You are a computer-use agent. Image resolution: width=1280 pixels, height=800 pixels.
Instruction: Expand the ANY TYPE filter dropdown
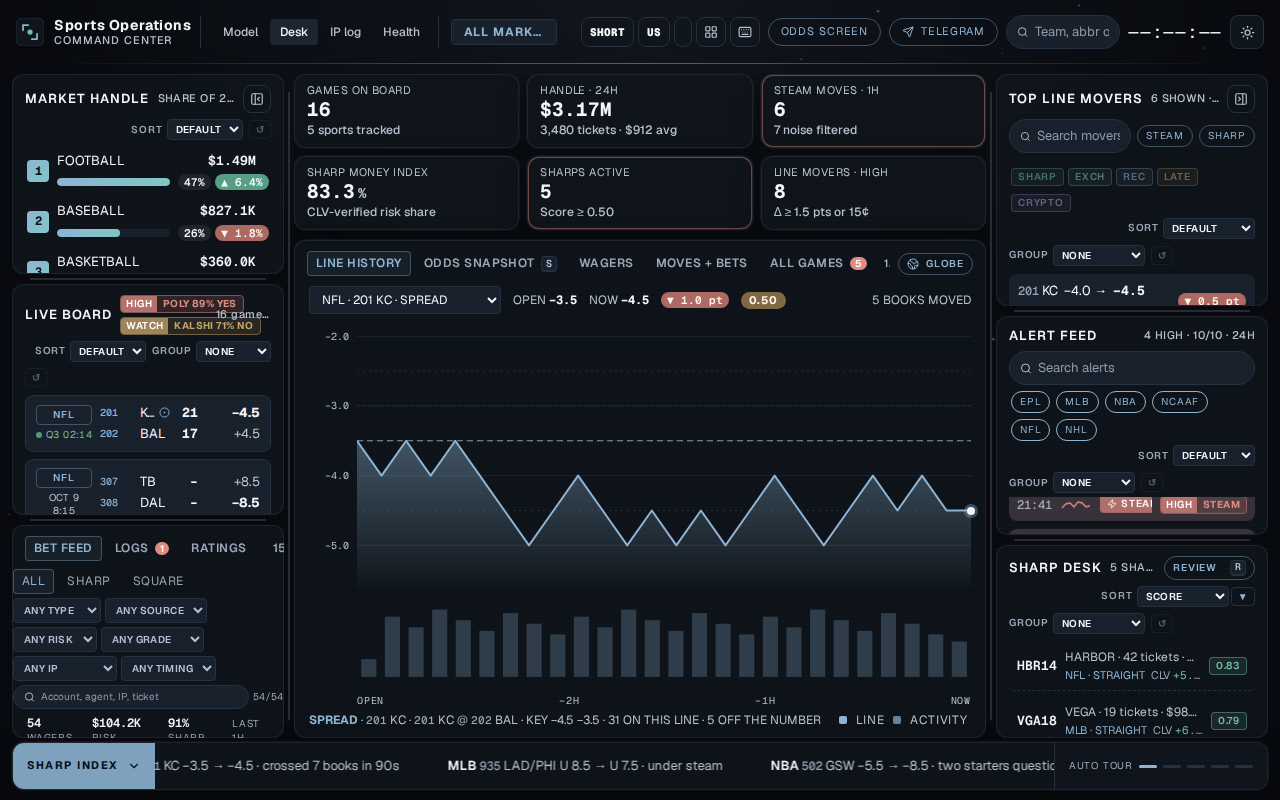click(x=57, y=610)
